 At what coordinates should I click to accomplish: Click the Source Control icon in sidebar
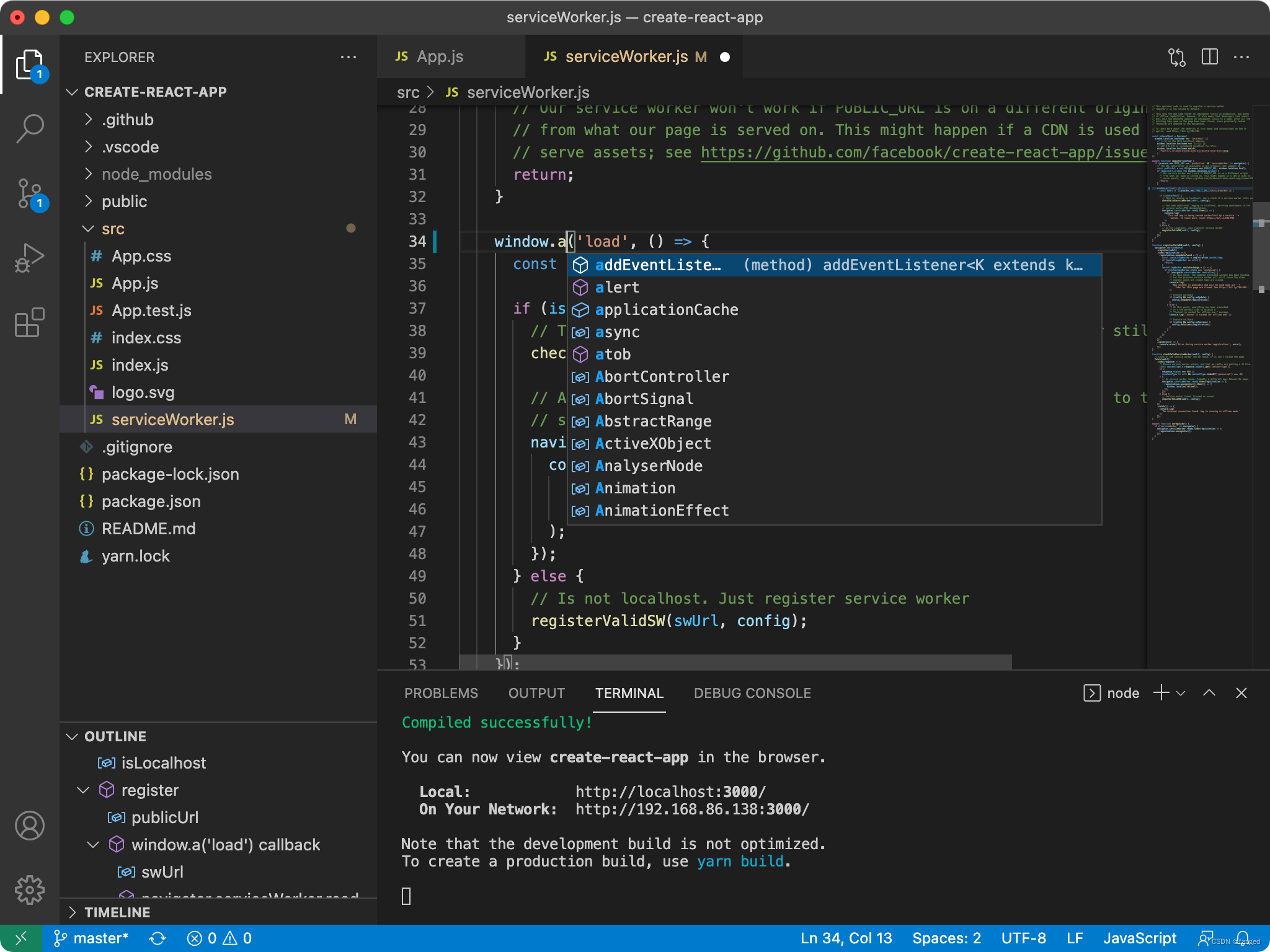(x=28, y=193)
